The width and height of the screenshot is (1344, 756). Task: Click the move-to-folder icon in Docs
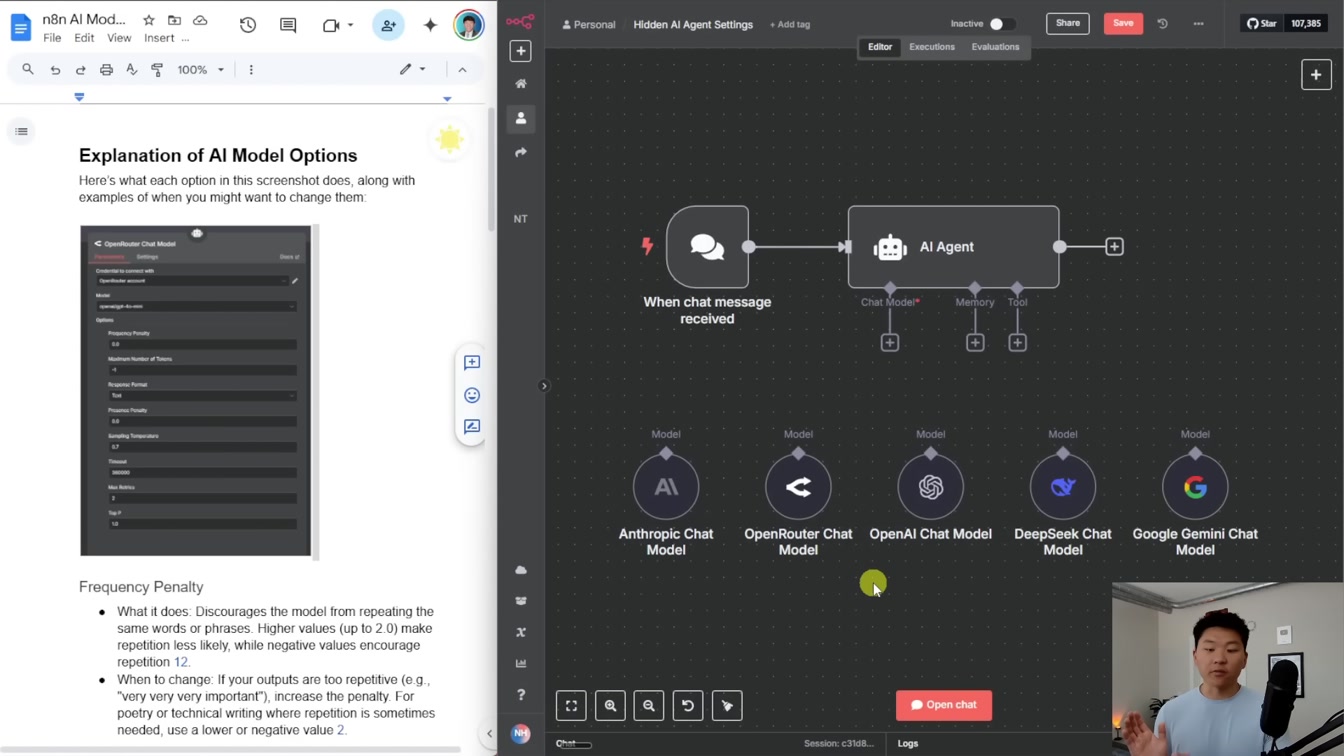[x=174, y=20]
